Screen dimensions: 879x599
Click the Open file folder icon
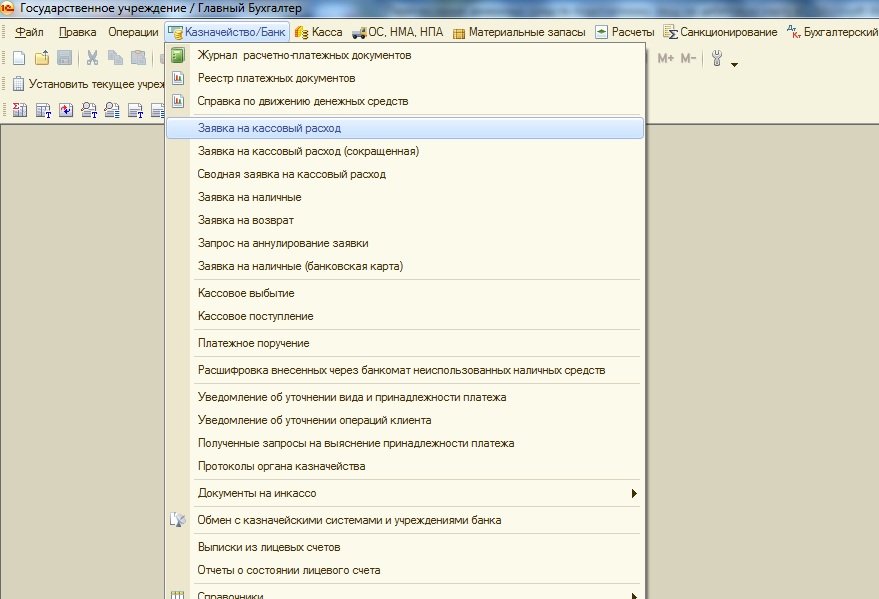pyautogui.click(x=41, y=59)
